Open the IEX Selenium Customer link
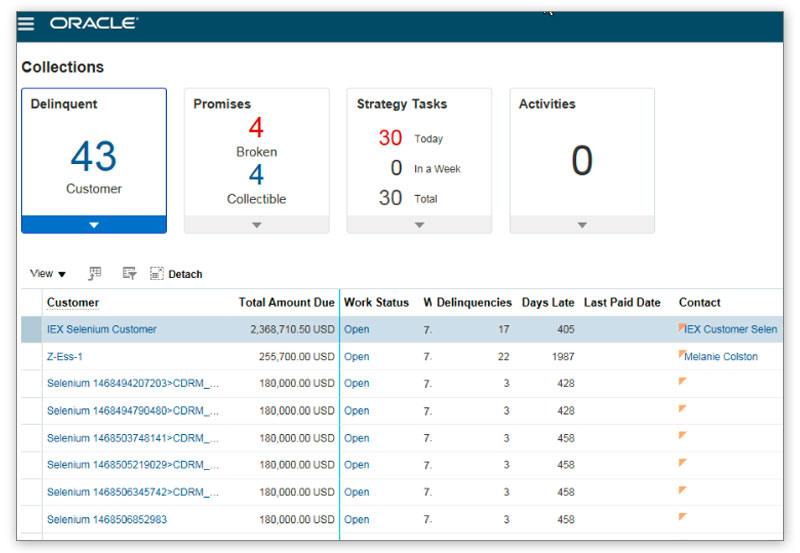800x553 pixels. (x=101, y=329)
